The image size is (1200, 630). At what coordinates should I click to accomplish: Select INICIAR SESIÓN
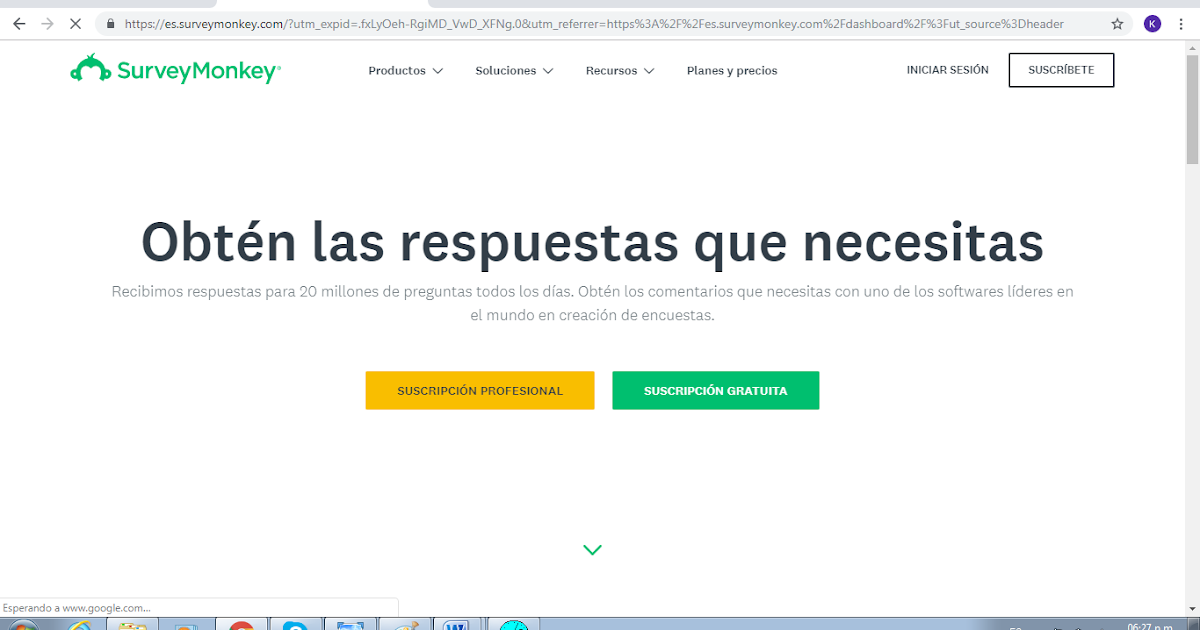point(947,69)
